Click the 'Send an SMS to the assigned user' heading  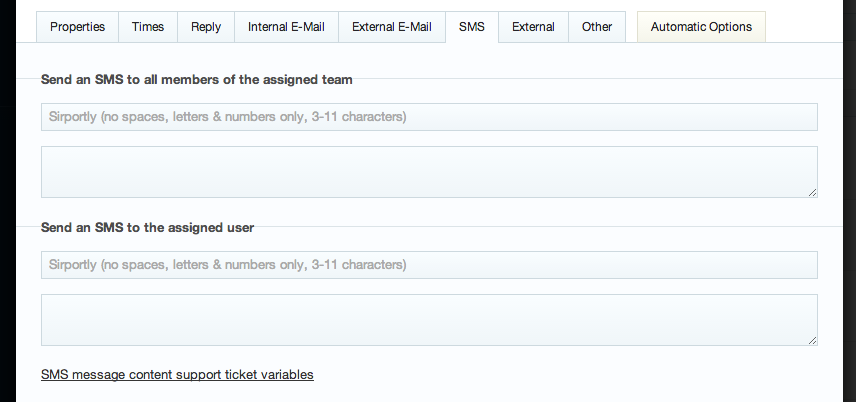pyautogui.click(x=147, y=227)
